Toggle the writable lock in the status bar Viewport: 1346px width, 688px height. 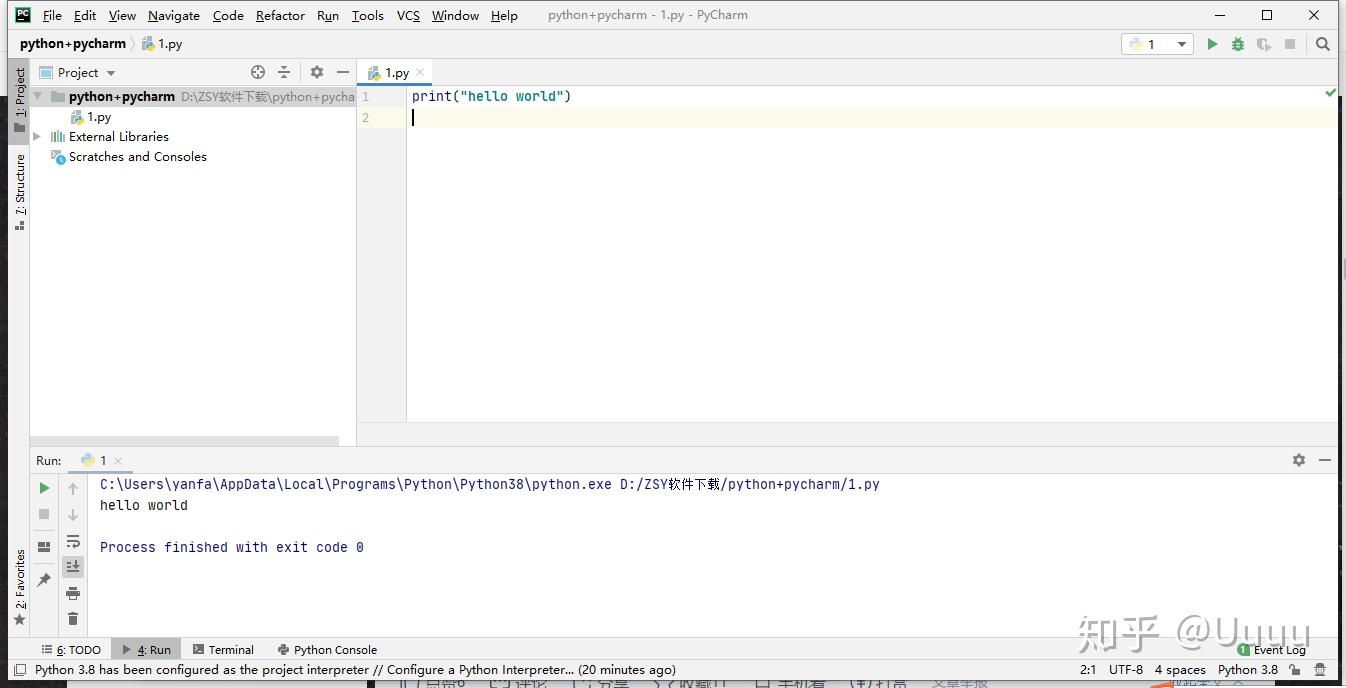coord(1296,670)
